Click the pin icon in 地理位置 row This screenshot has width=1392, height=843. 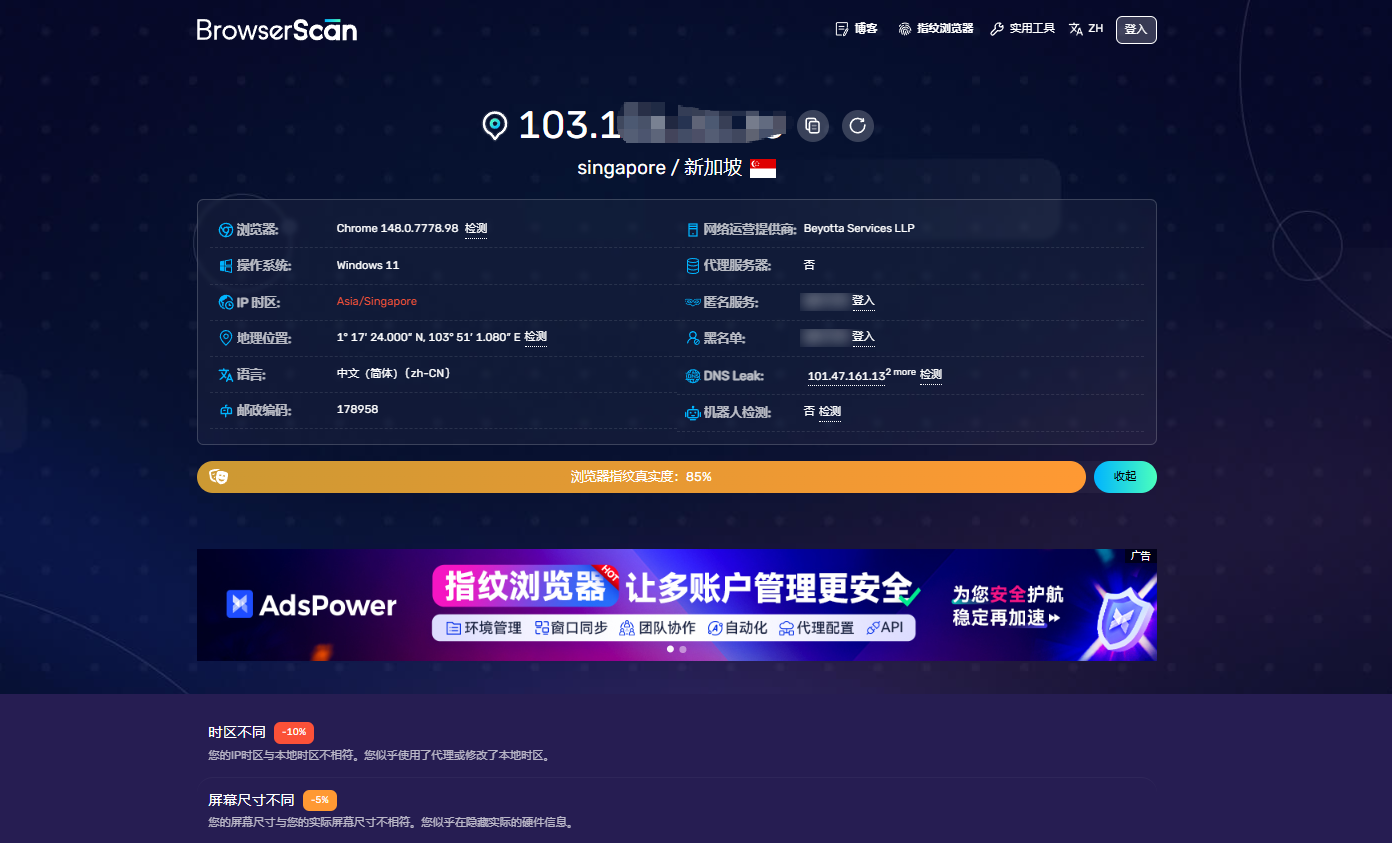click(x=226, y=338)
